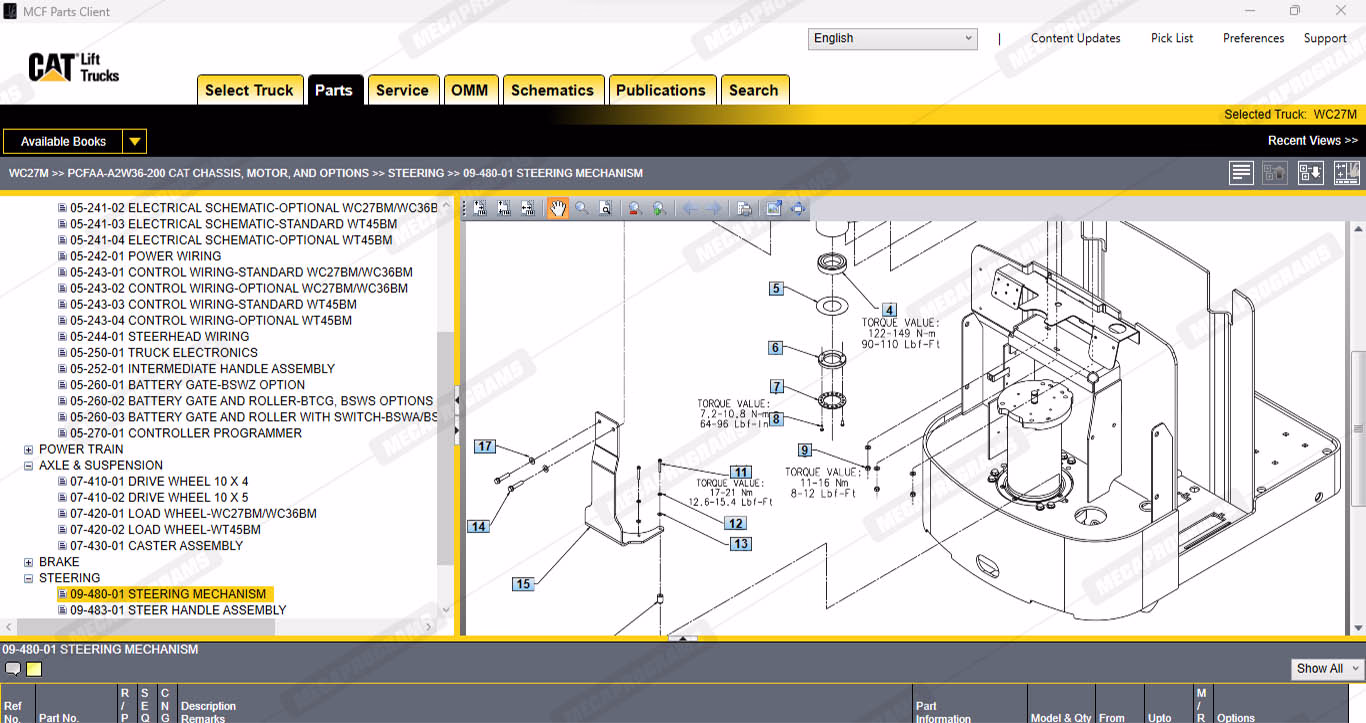The height and width of the screenshot is (723, 1366).
Task: Open diagram in external window icon
Action: pos(773,208)
